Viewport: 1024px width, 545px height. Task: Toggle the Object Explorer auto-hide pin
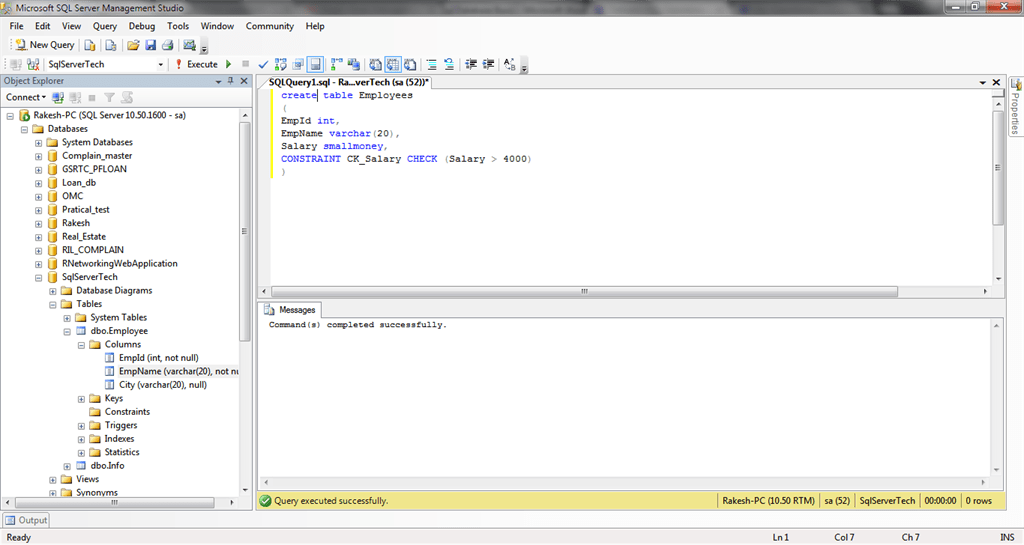pyautogui.click(x=231, y=81)
